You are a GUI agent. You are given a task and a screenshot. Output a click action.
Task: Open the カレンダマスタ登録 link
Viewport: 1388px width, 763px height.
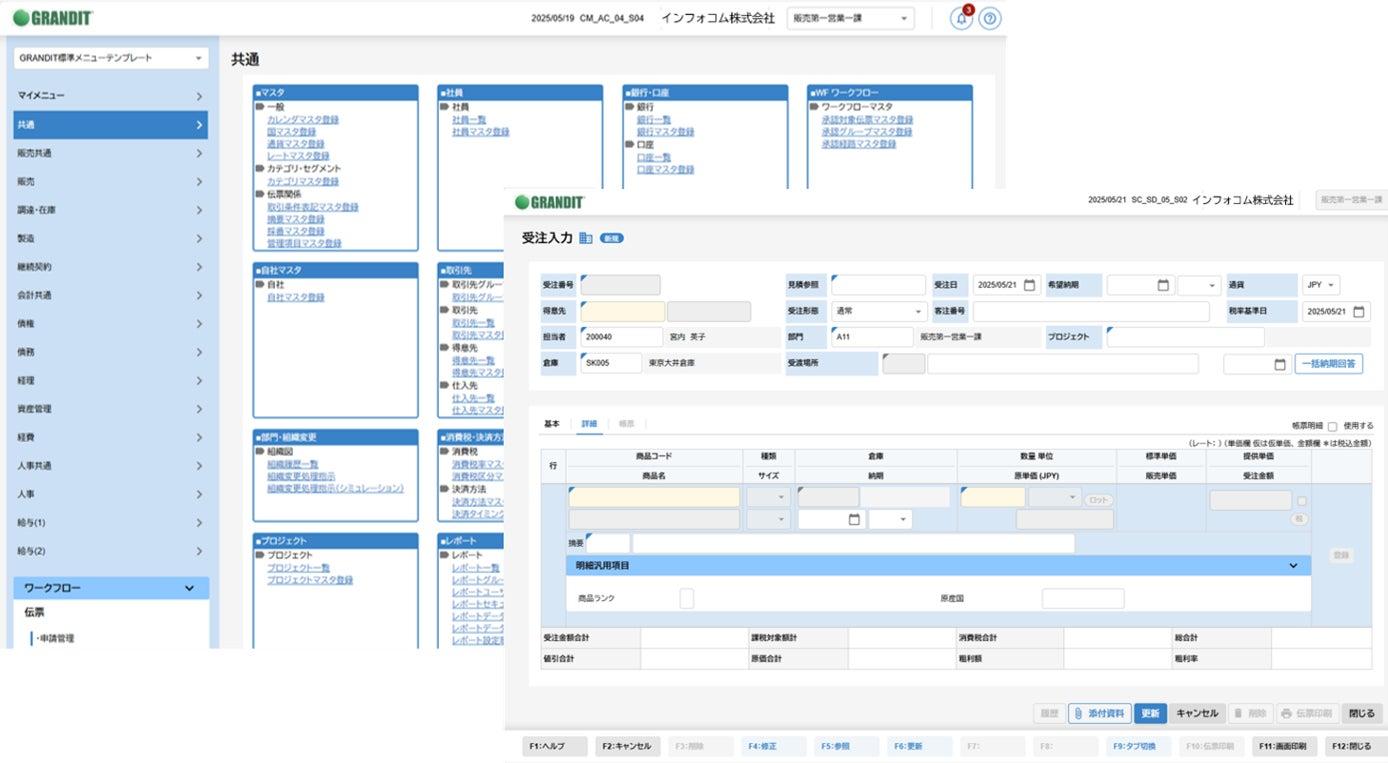303,120
